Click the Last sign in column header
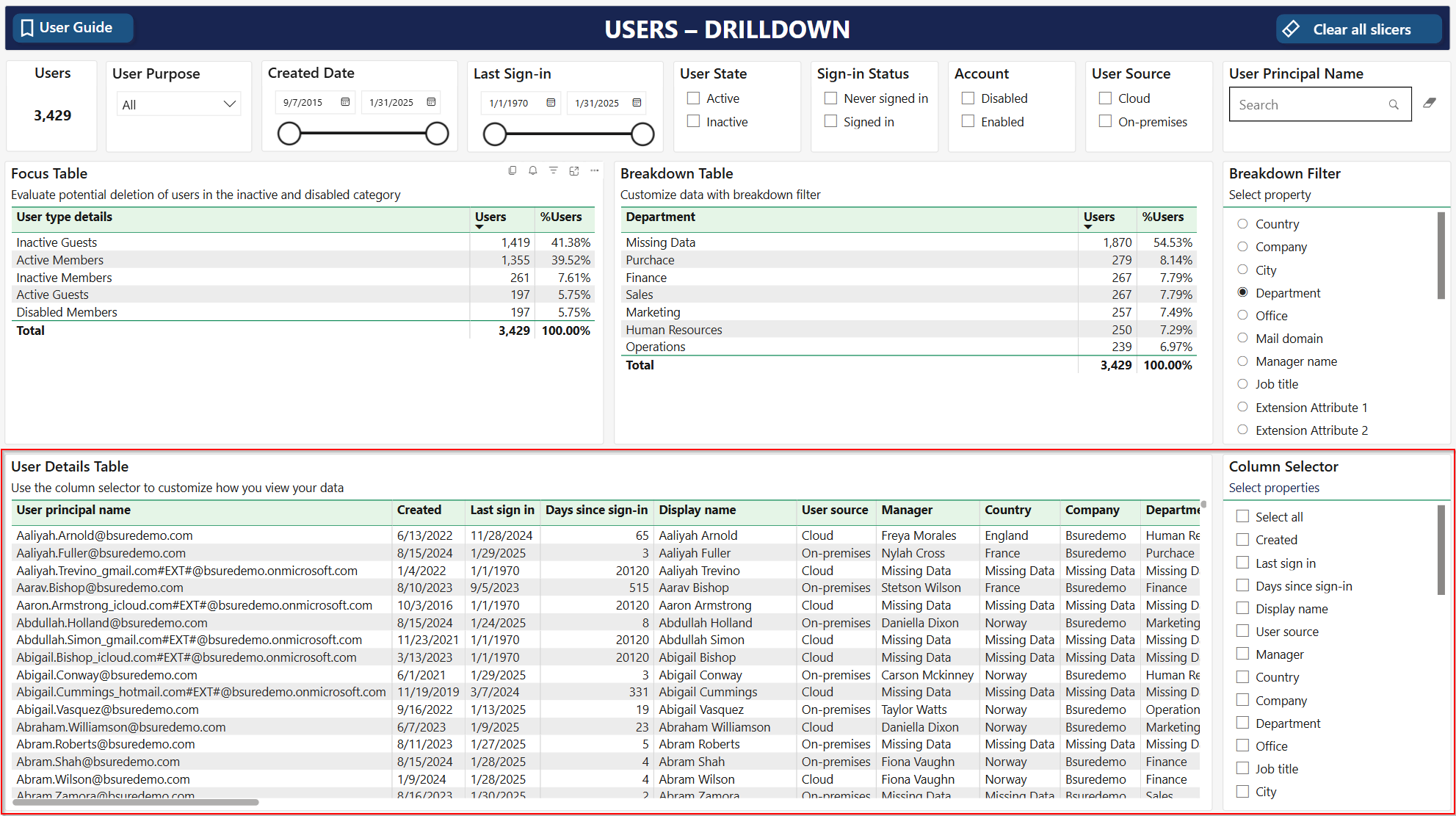The image size is (1456, 816). click(x=501, y=510)
